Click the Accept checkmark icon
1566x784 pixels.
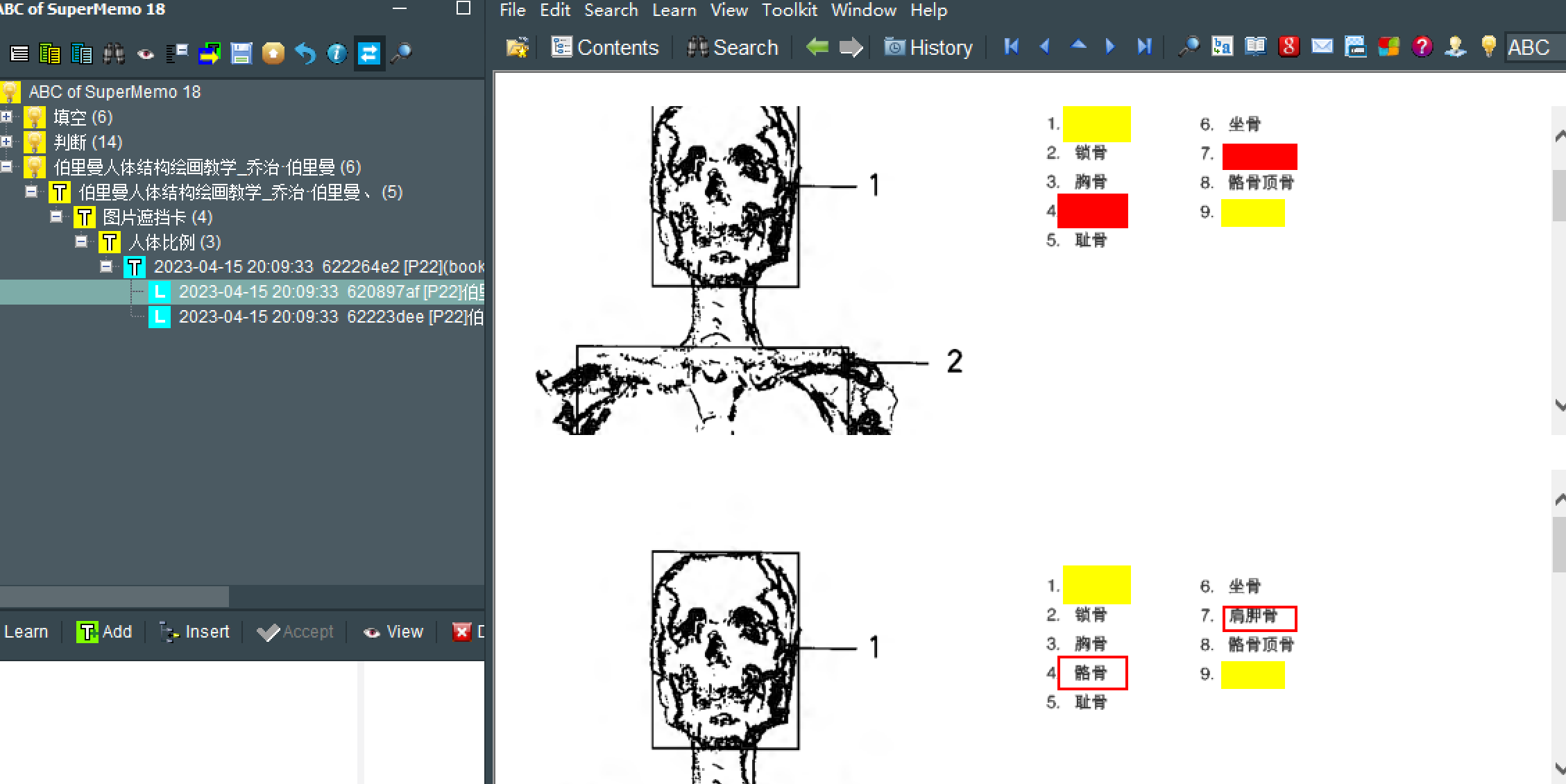(265, 631)
